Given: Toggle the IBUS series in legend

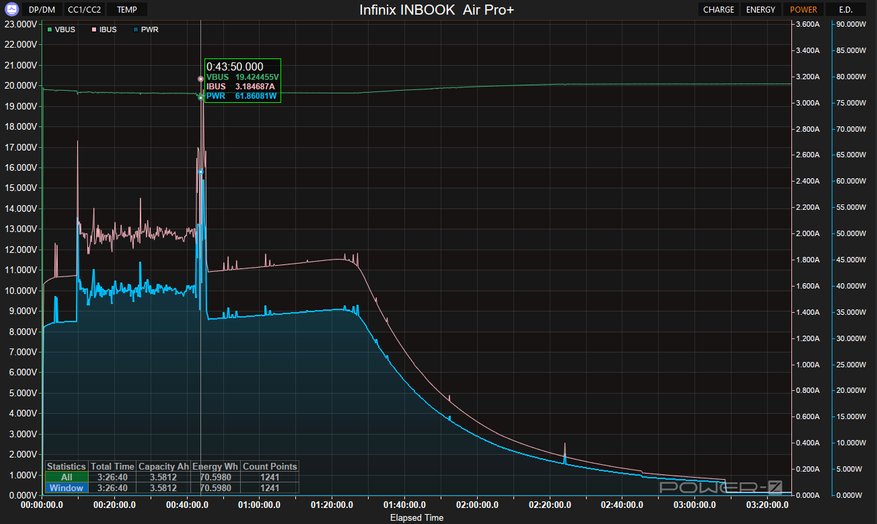Looking at the screenshot, I should [x=105, y=30].
